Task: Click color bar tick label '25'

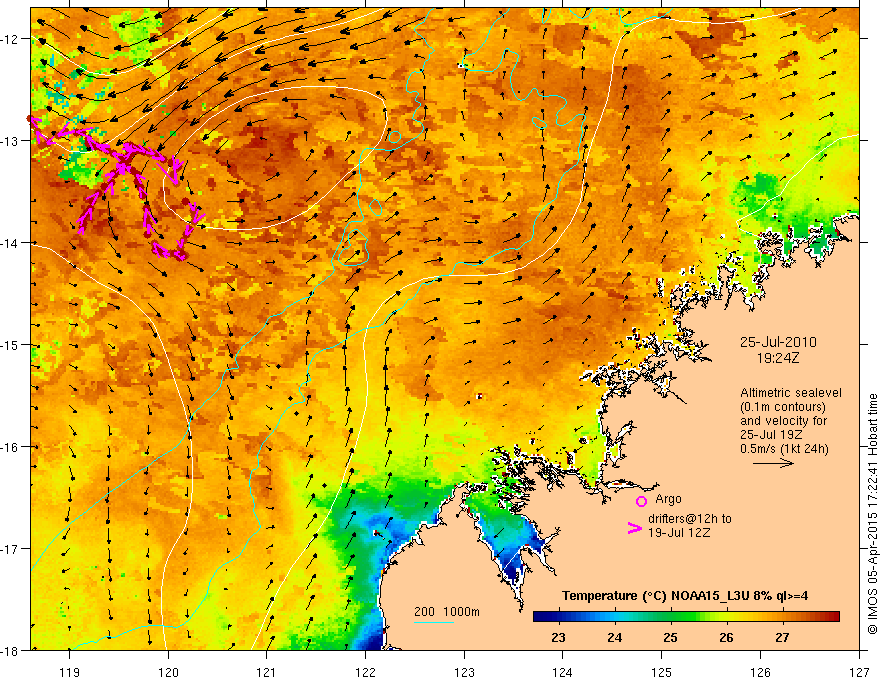Action: (x=670, y=637)
